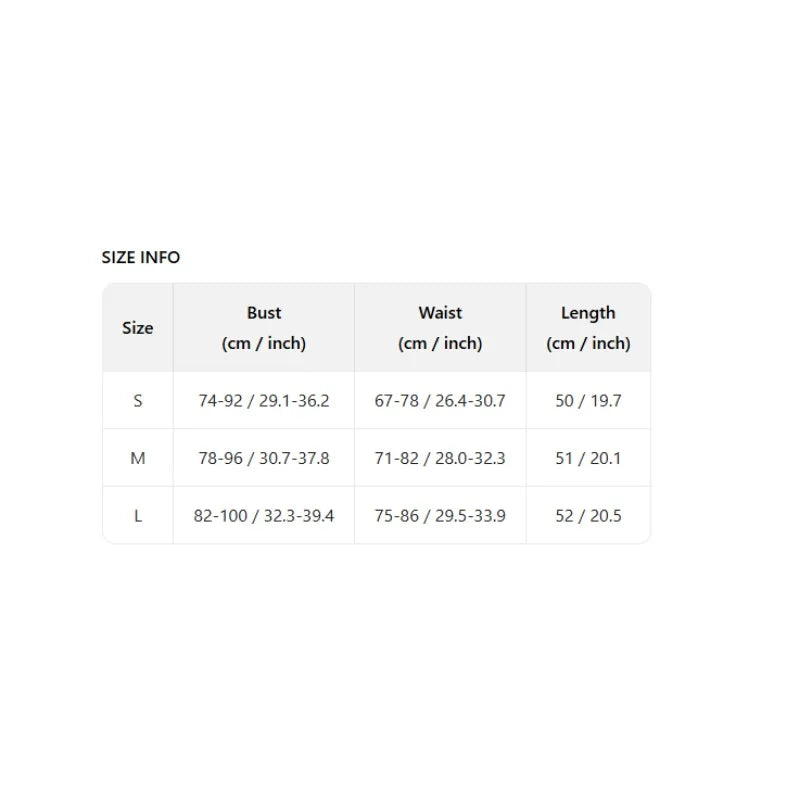Click the Length column header

588,313
